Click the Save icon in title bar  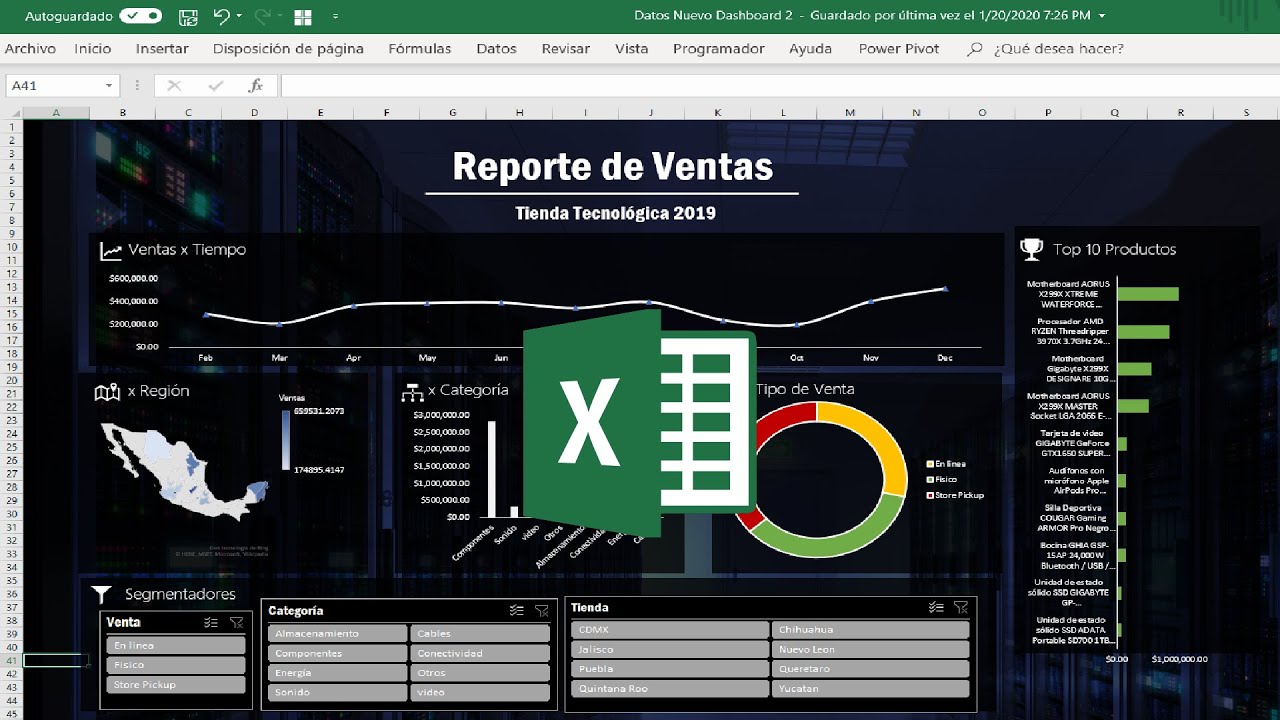(x=187, y=16)
